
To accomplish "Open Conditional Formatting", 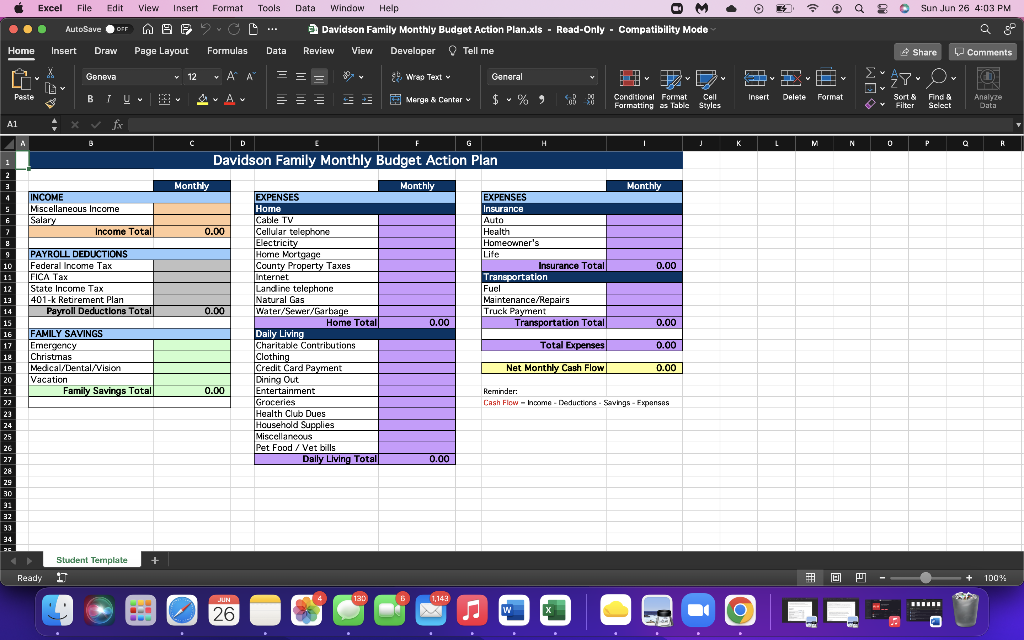I will (633, 89).
